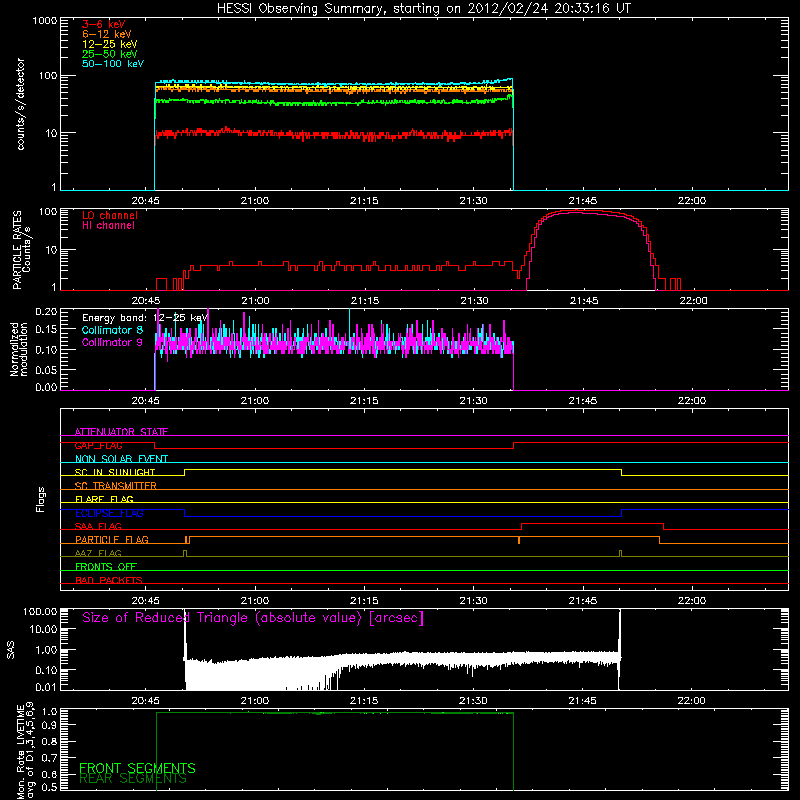Click the BAD_PACKETS flag label

tap(109, 581)
